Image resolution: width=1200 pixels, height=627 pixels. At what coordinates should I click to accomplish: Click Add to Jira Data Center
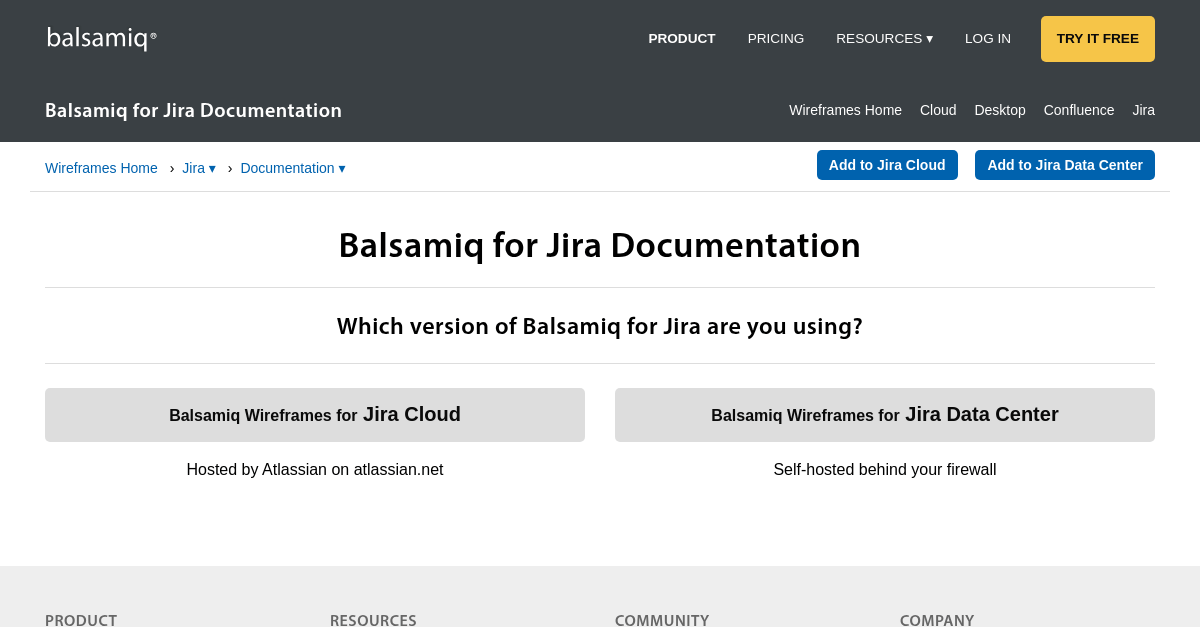pyautogui.click(x=1064, y=164)
